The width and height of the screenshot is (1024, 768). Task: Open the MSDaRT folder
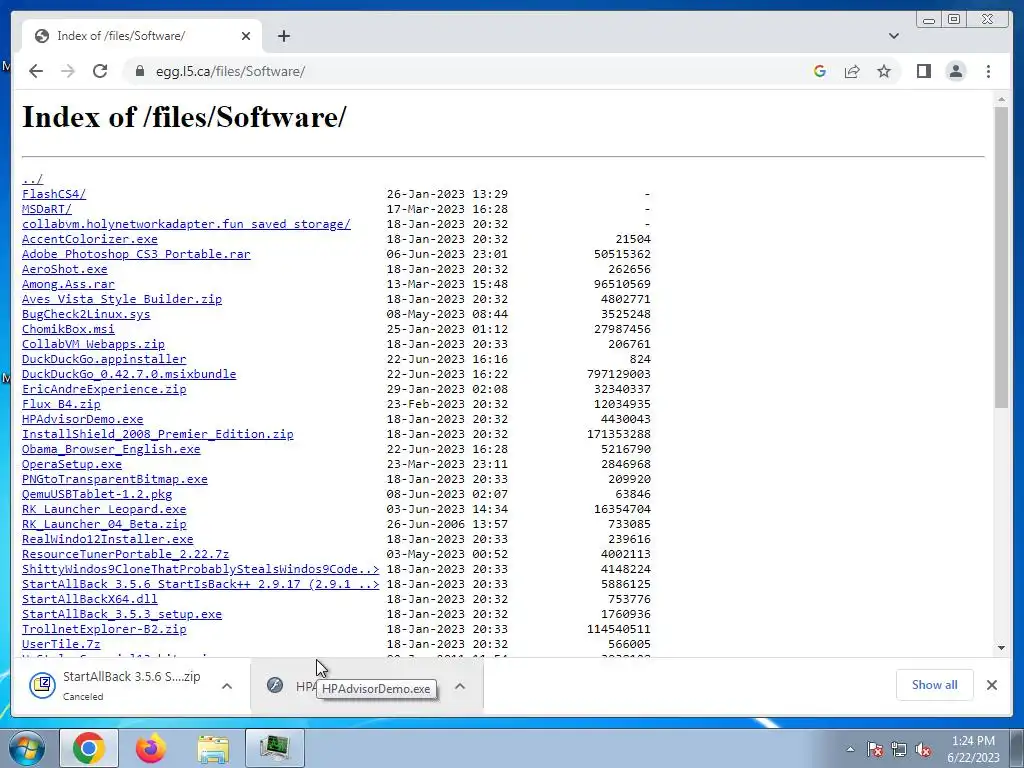coord(47,209)
